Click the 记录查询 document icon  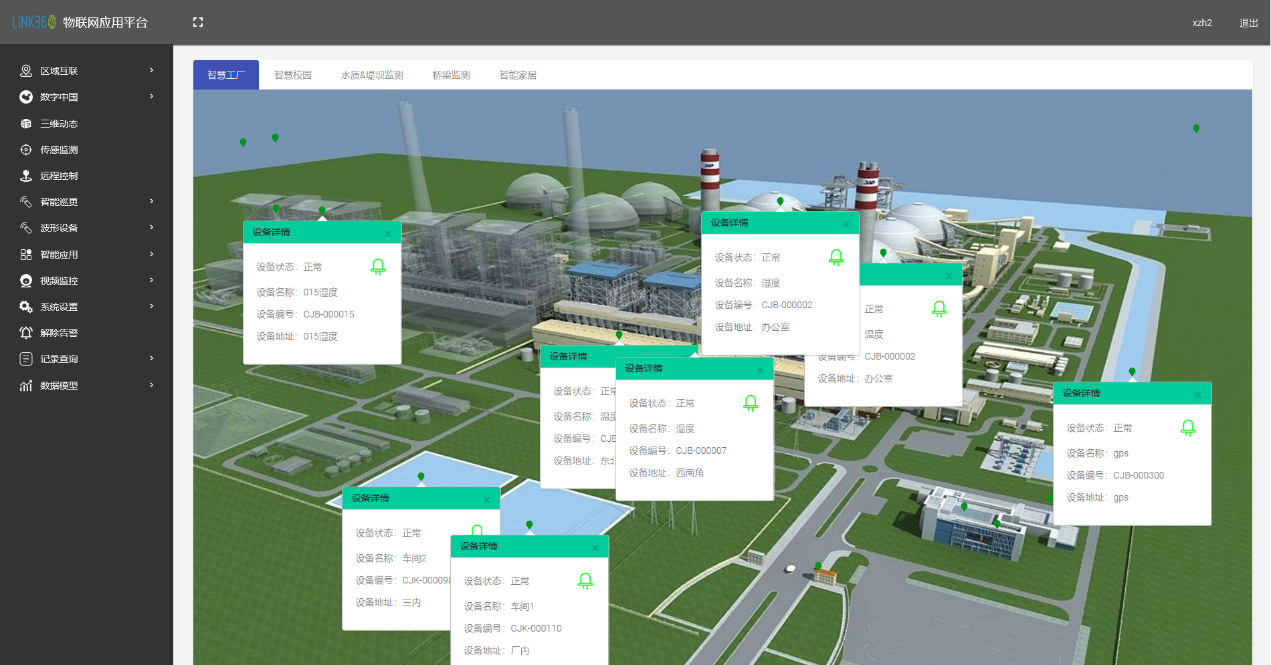pyautogui.click(x=26, y=359)
